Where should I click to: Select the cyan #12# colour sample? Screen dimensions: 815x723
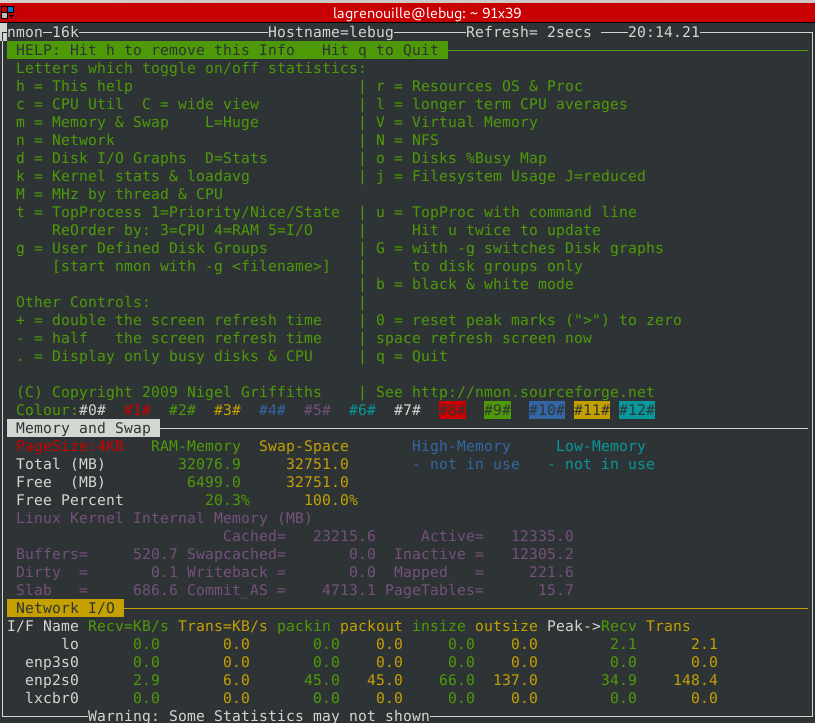637,410
